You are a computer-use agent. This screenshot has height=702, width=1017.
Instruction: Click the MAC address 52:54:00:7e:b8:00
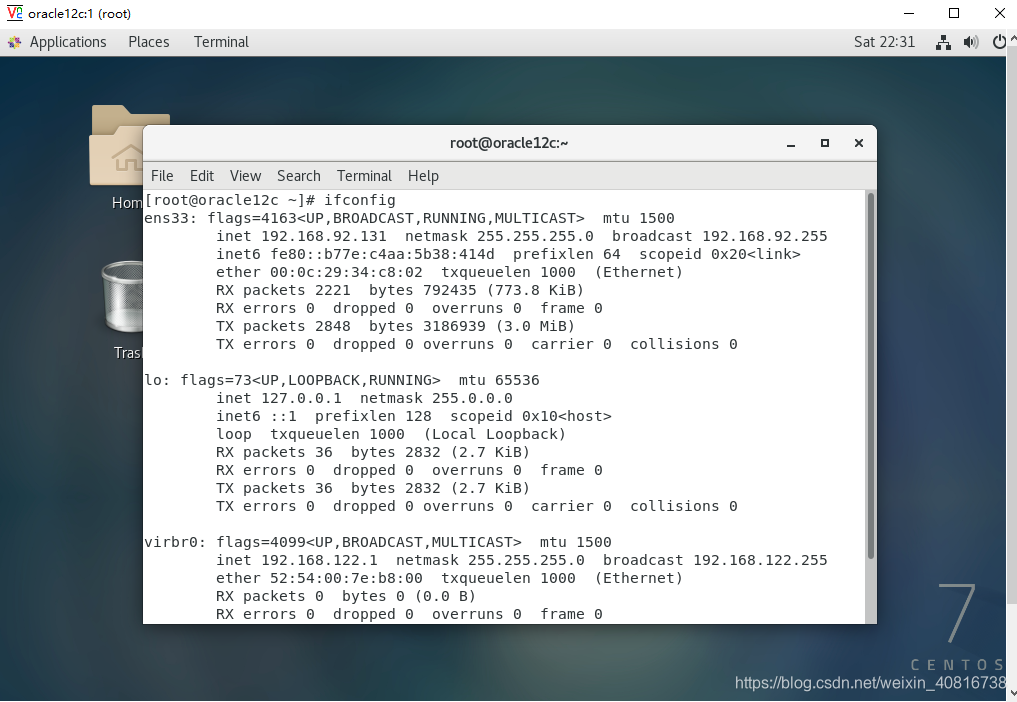tap(346, 579)
